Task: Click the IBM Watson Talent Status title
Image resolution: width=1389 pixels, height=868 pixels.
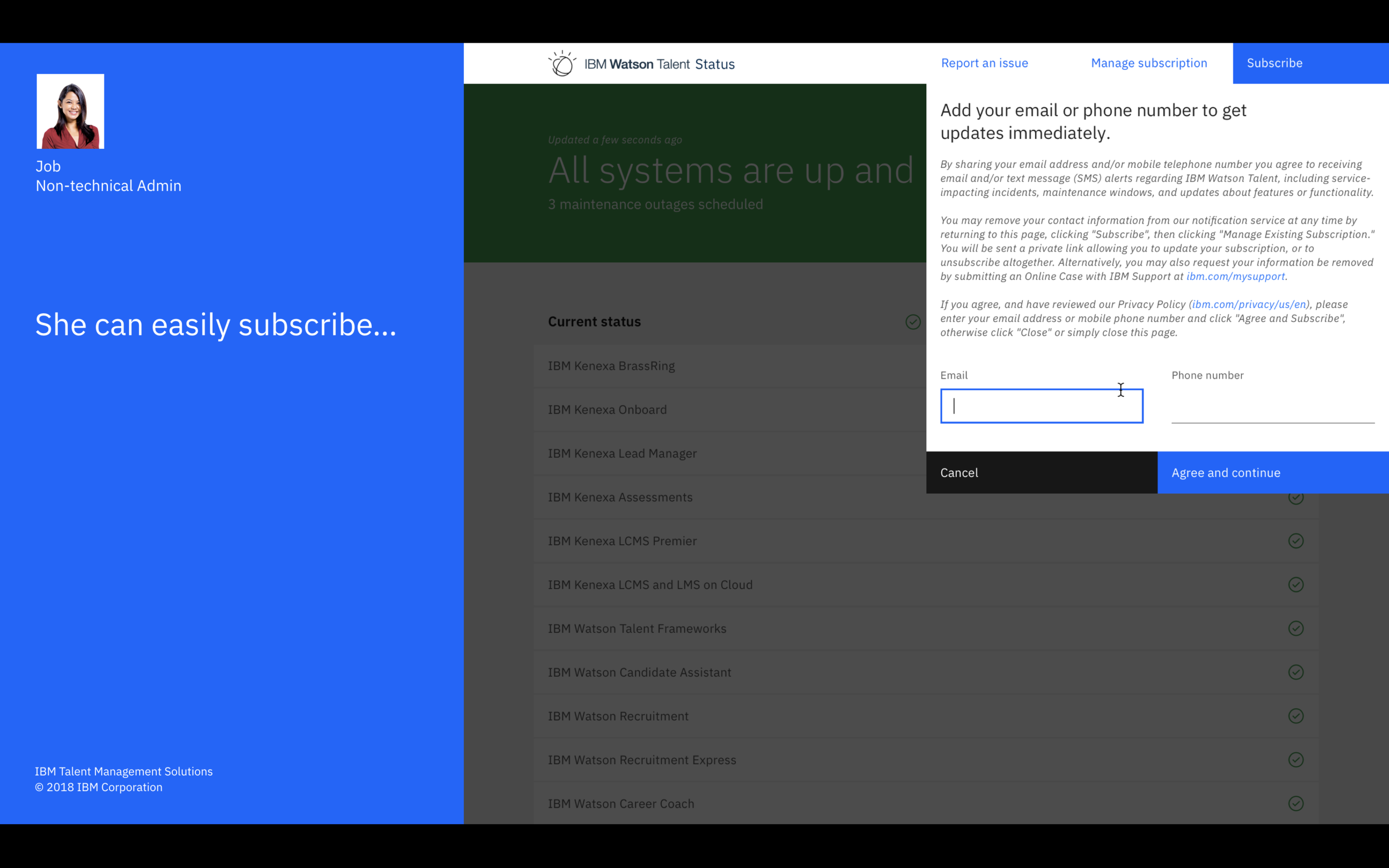Action: tap(659, 64)
